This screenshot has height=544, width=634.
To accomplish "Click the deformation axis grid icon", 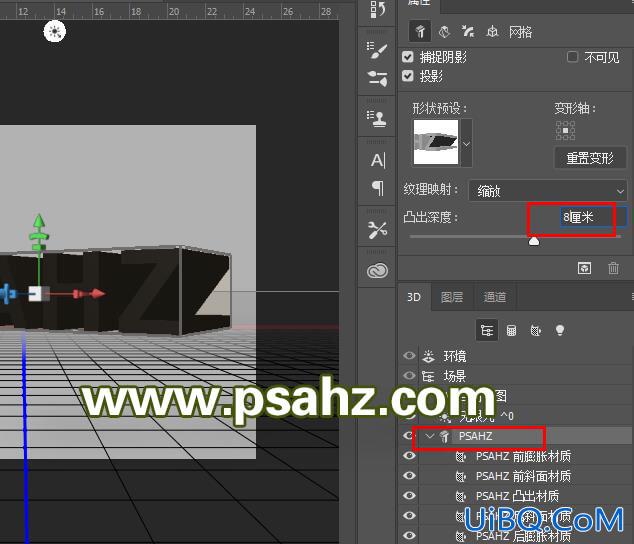I will pos(565,130).
